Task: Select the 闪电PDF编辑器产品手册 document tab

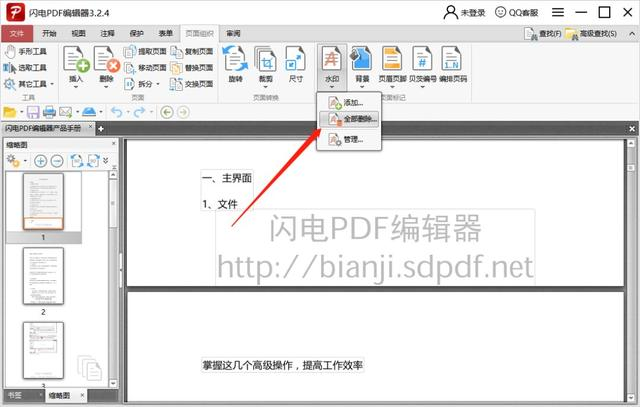Action: pyautogui.click(x=43, y=128)
